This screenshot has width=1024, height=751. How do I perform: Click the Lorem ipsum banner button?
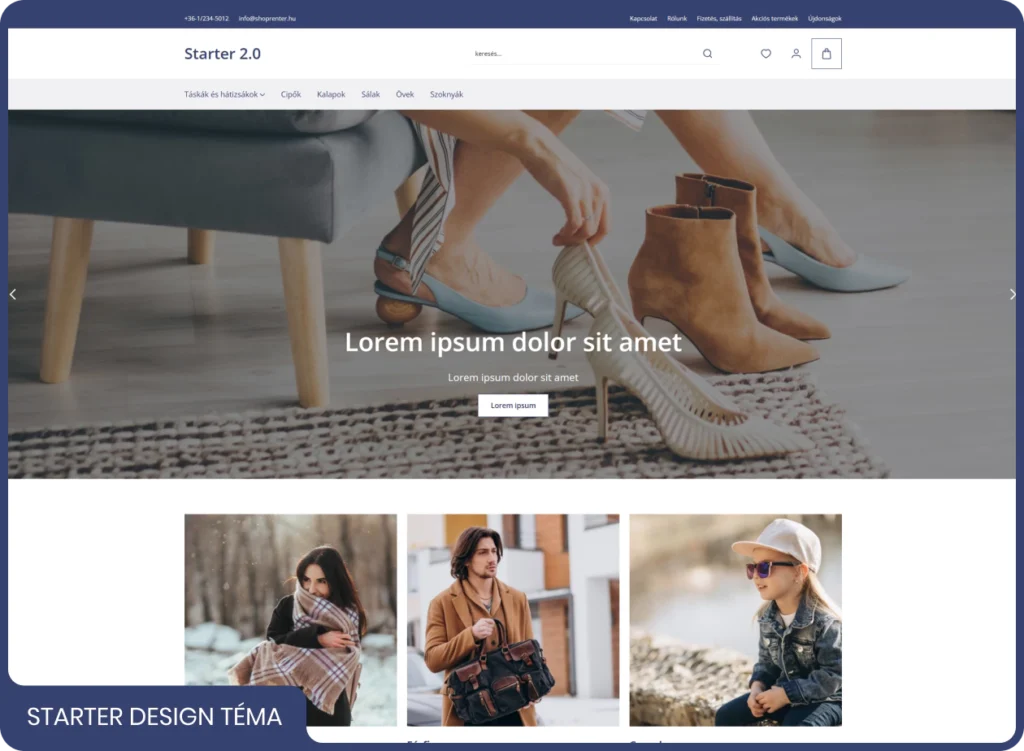point(513,406)
